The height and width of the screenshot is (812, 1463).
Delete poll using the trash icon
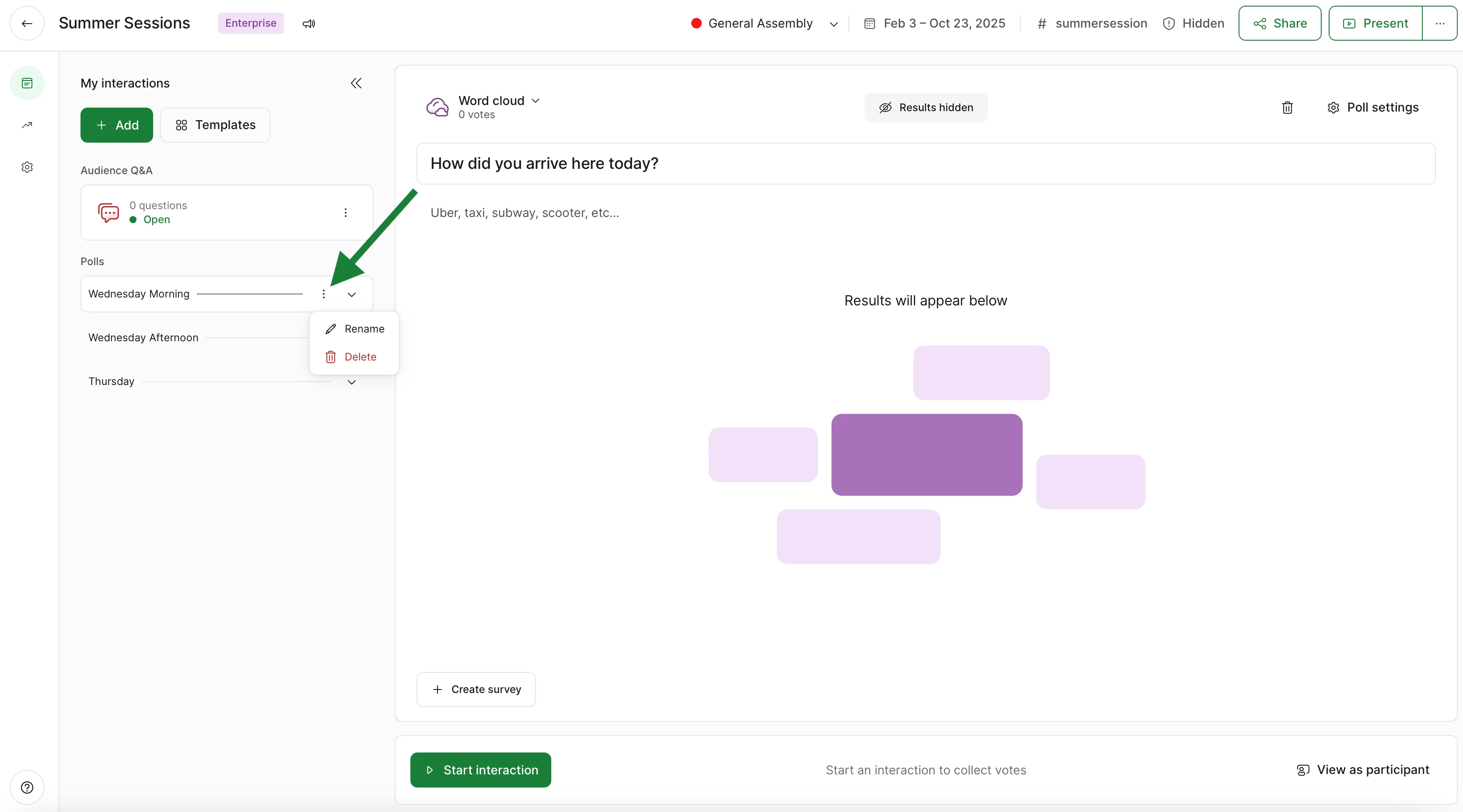[1287, 107]
